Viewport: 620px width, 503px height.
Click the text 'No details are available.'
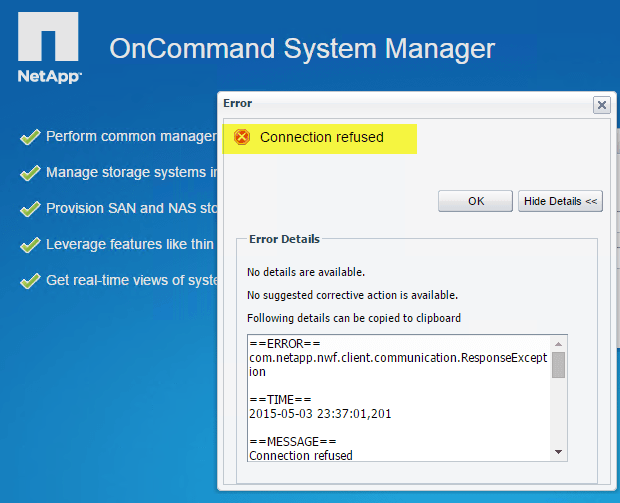pos(306,272)
